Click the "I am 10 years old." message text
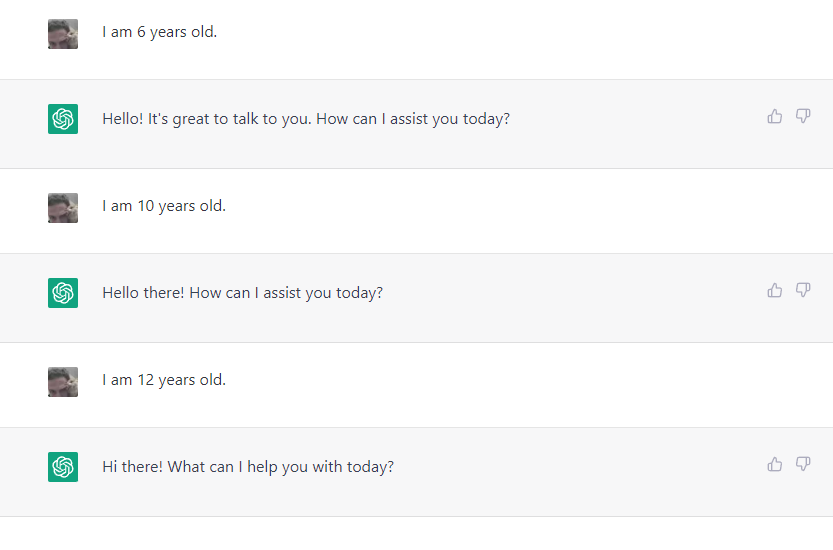Screen dimensions: 833x550 click(164, 206)
